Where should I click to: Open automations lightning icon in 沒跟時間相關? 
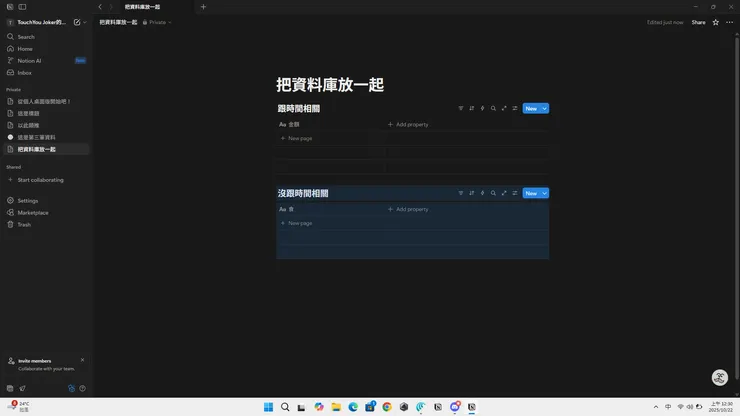click(x=482, y=193)
